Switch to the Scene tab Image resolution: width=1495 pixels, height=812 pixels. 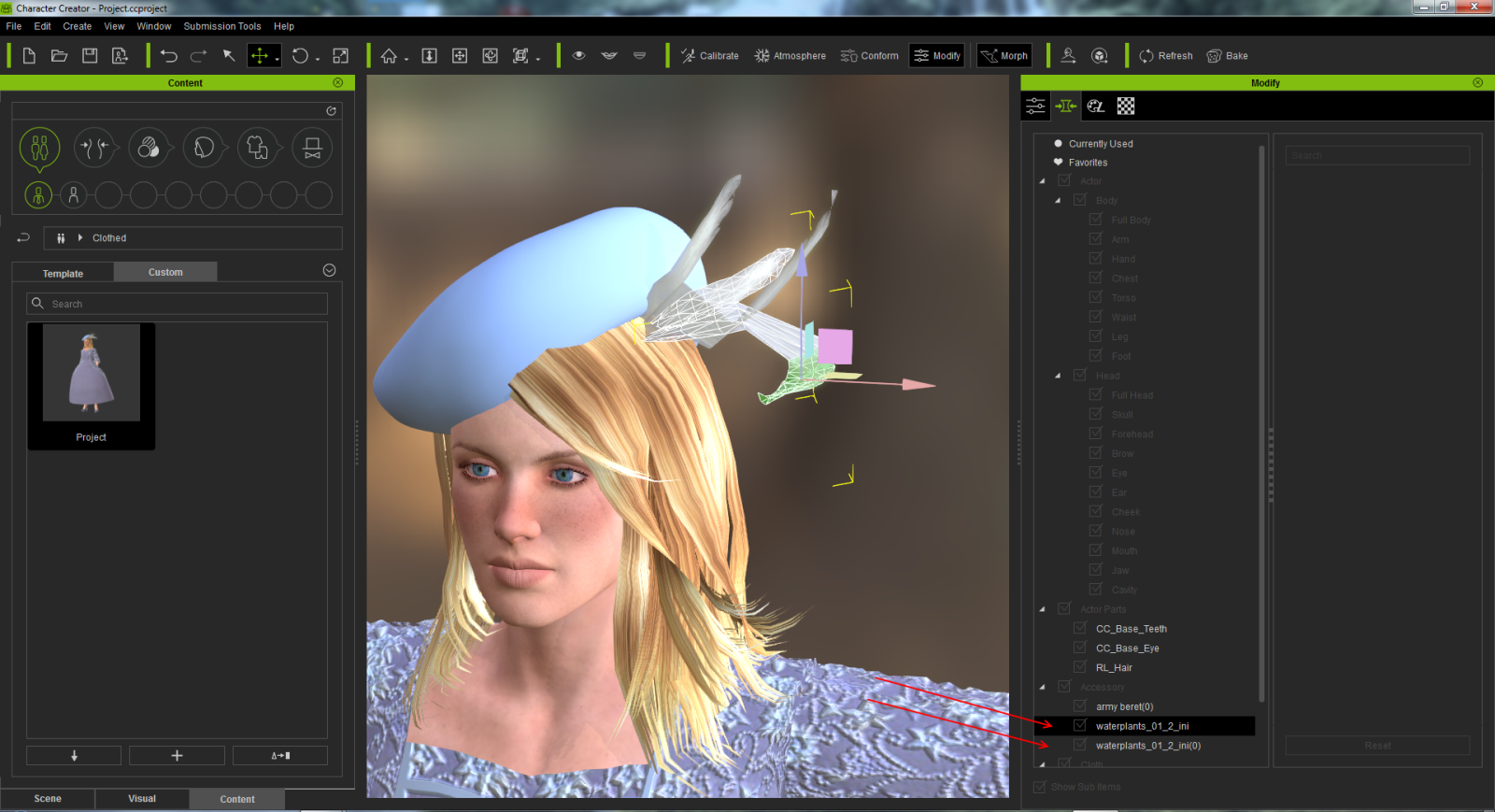pos(48,799)
